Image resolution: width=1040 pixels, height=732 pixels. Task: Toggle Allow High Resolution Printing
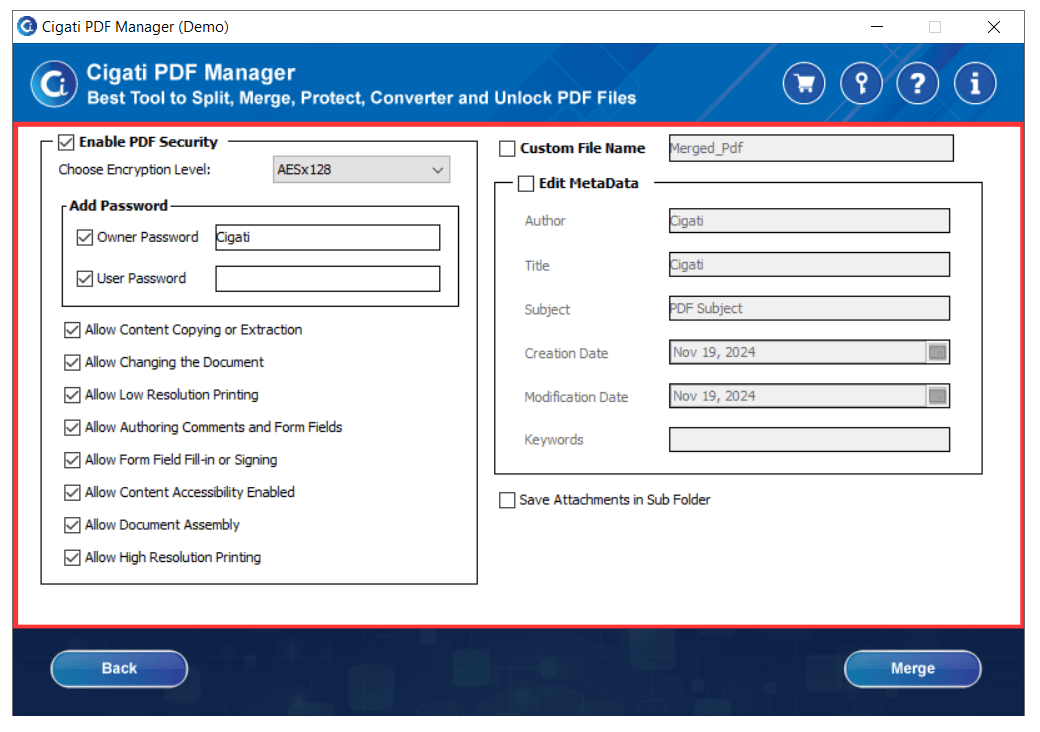[72, 558]
